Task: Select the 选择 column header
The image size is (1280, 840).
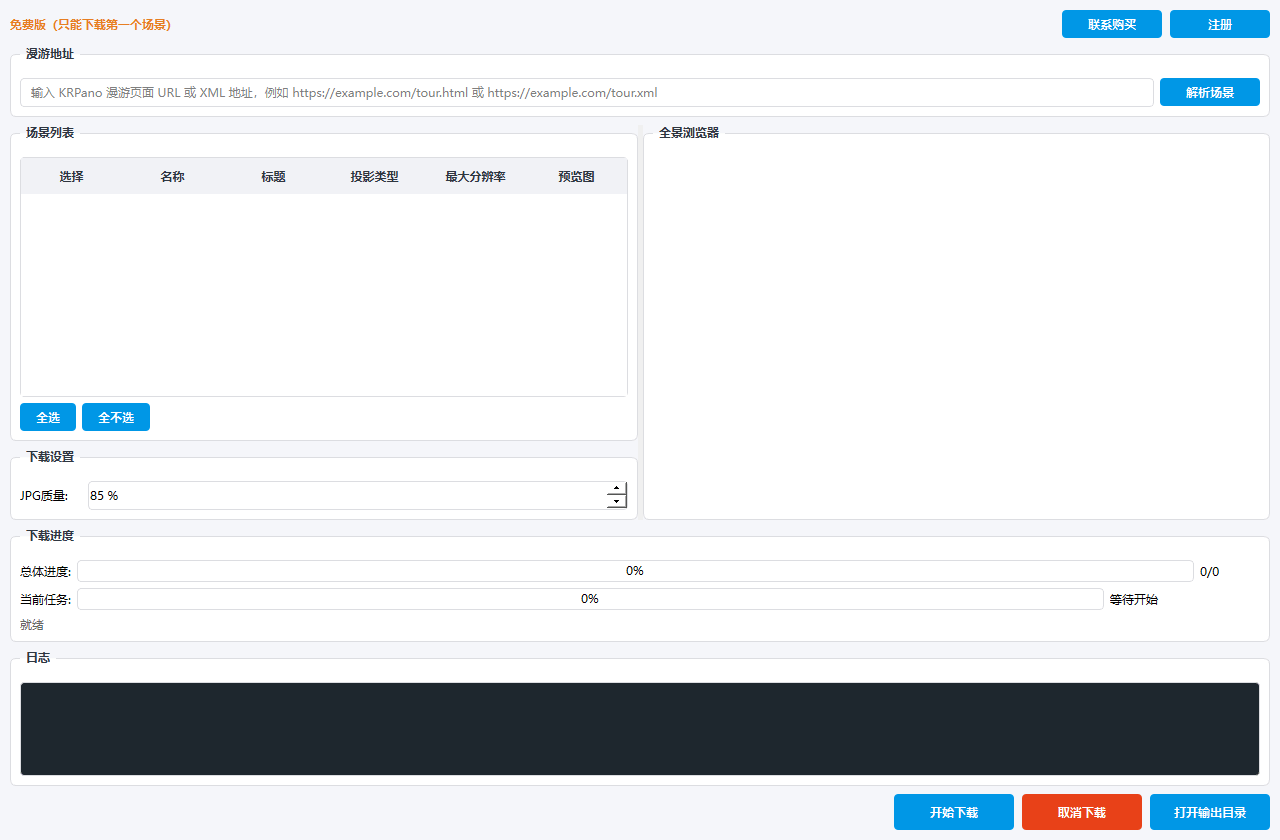Action: [71, 176]
